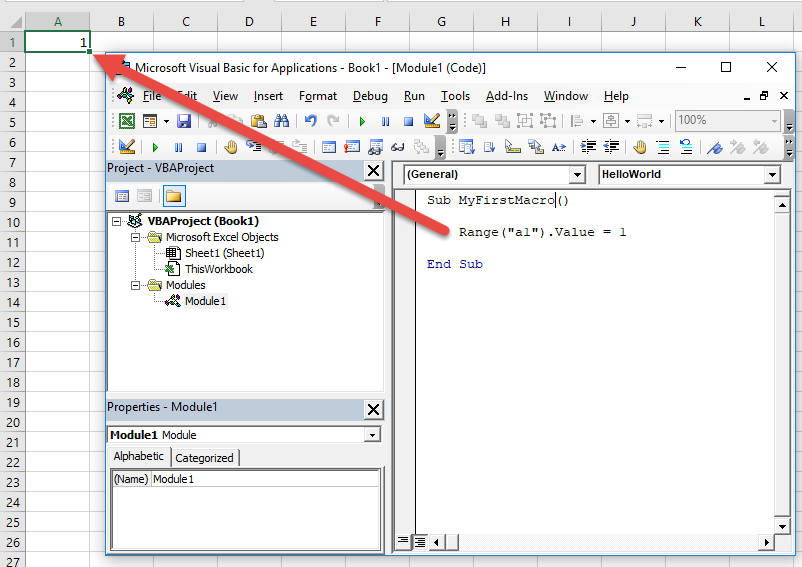Switch to Excel via View Microsoft Excel icon
The width and height of the screenshot is (802, 567).
point(127,121)
